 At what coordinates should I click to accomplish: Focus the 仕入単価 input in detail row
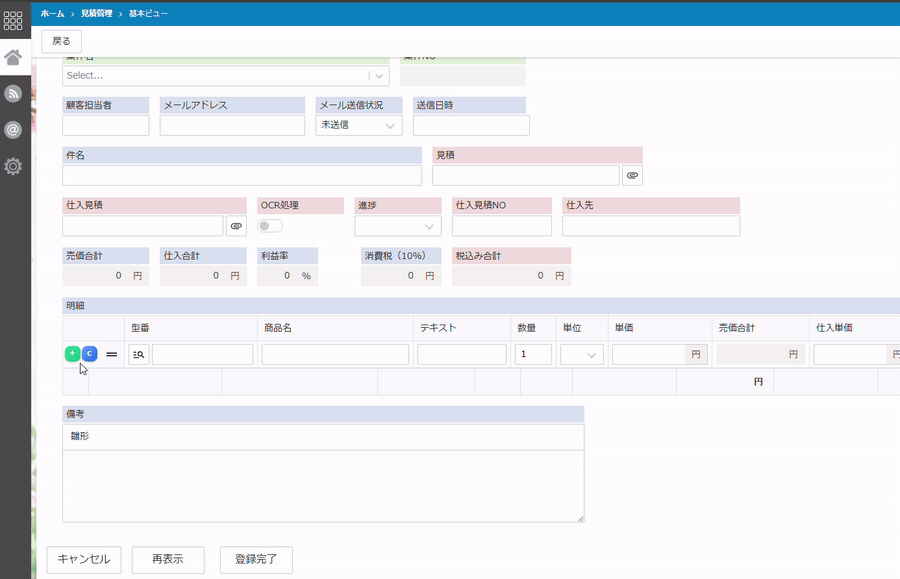[x=851, y=355]
